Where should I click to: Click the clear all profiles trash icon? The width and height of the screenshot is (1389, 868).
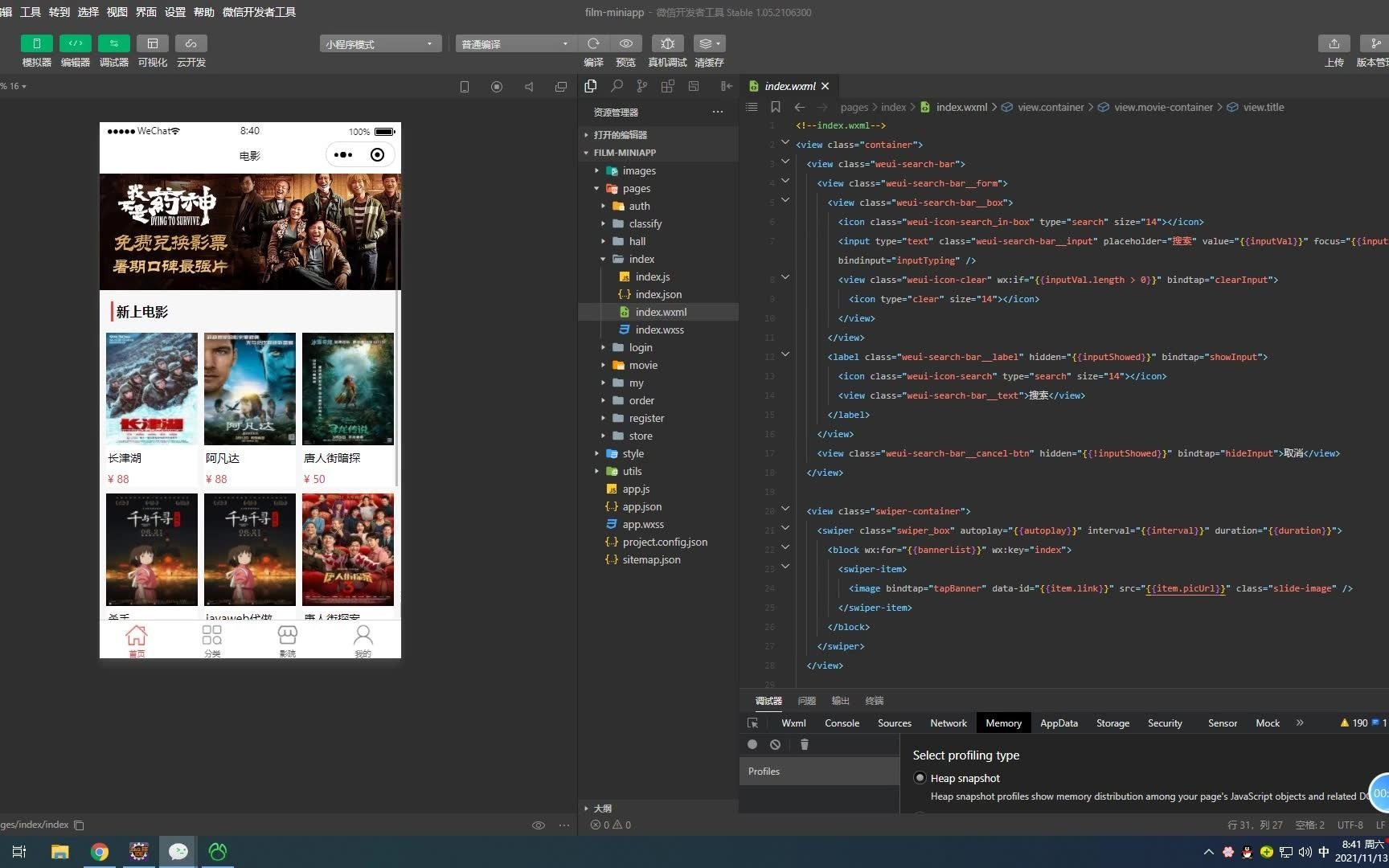point(804,744)
